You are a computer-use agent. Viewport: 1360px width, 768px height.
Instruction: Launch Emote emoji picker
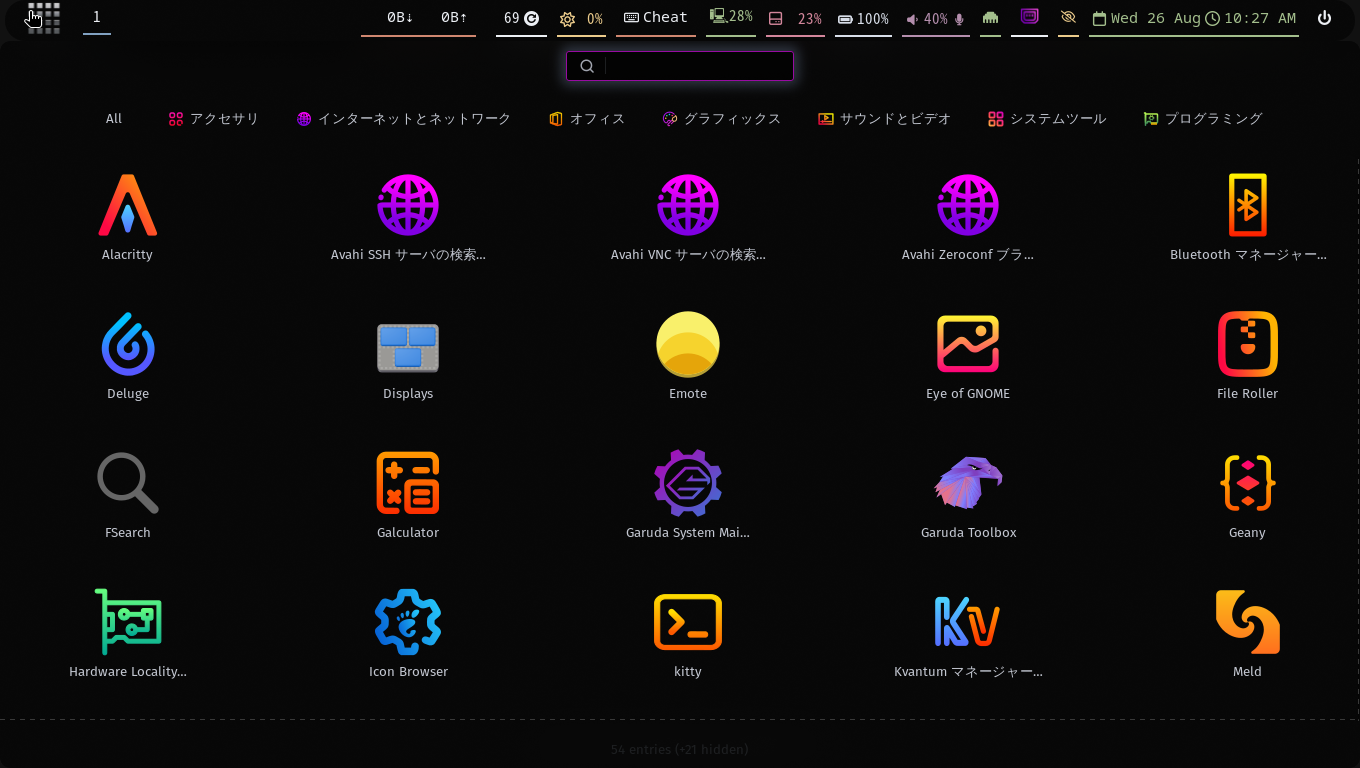click(x=688, y=357)
